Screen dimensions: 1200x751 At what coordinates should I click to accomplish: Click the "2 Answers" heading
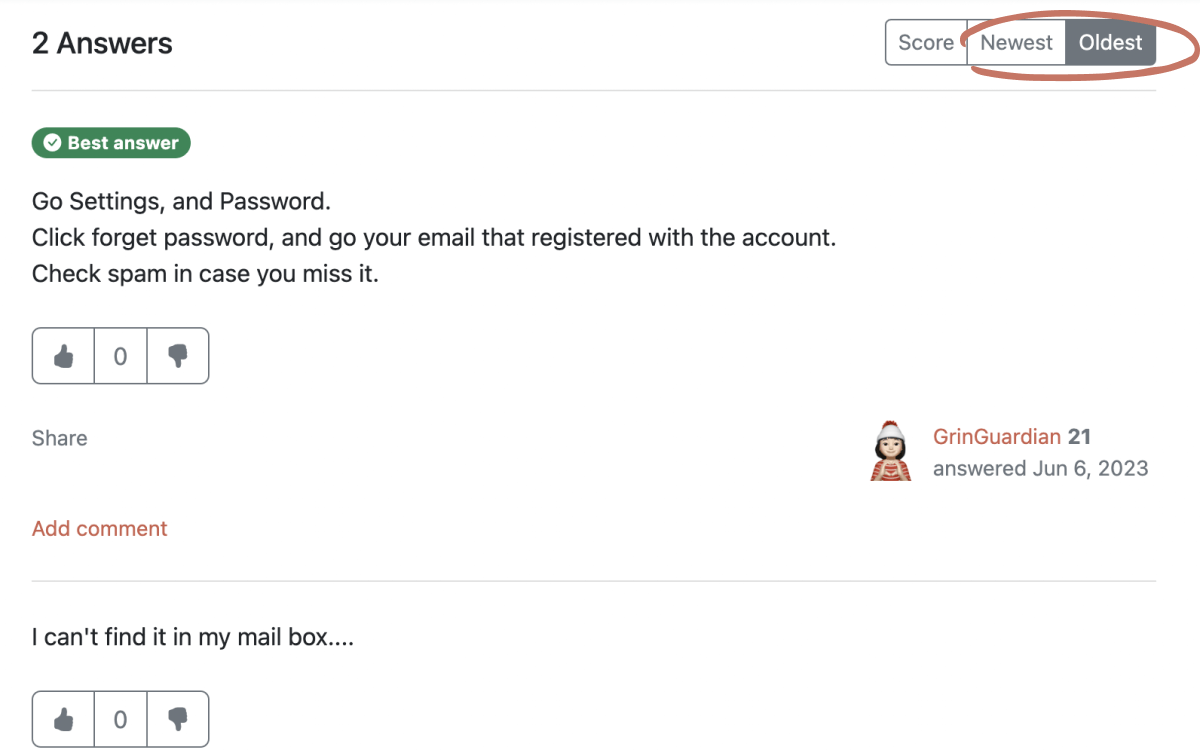pyautogui.click(x=102, y=43)
